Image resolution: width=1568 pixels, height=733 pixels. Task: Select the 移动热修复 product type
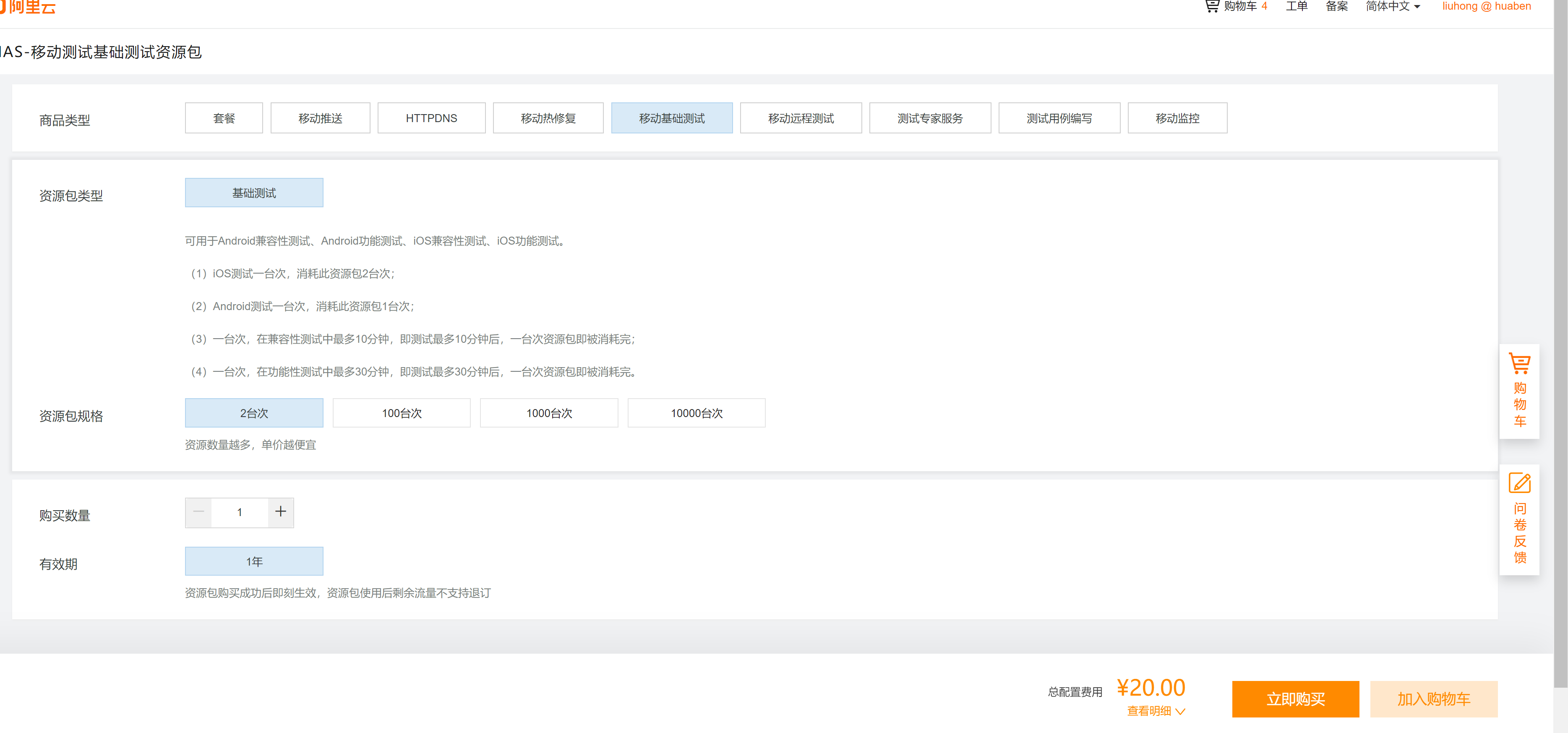(x=548, y=118)
